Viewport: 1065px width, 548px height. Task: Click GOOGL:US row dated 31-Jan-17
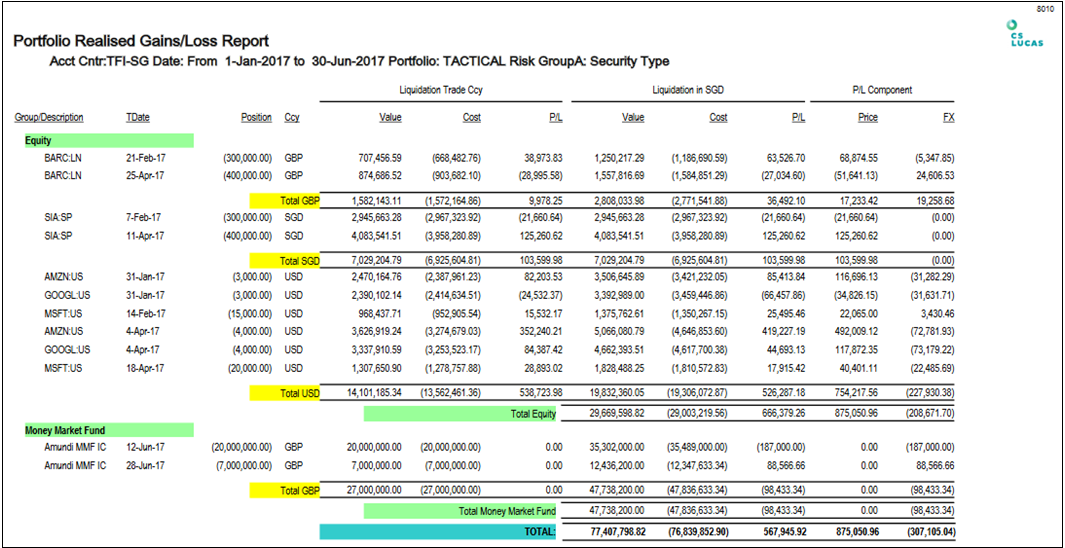click(x=499, y=295)
